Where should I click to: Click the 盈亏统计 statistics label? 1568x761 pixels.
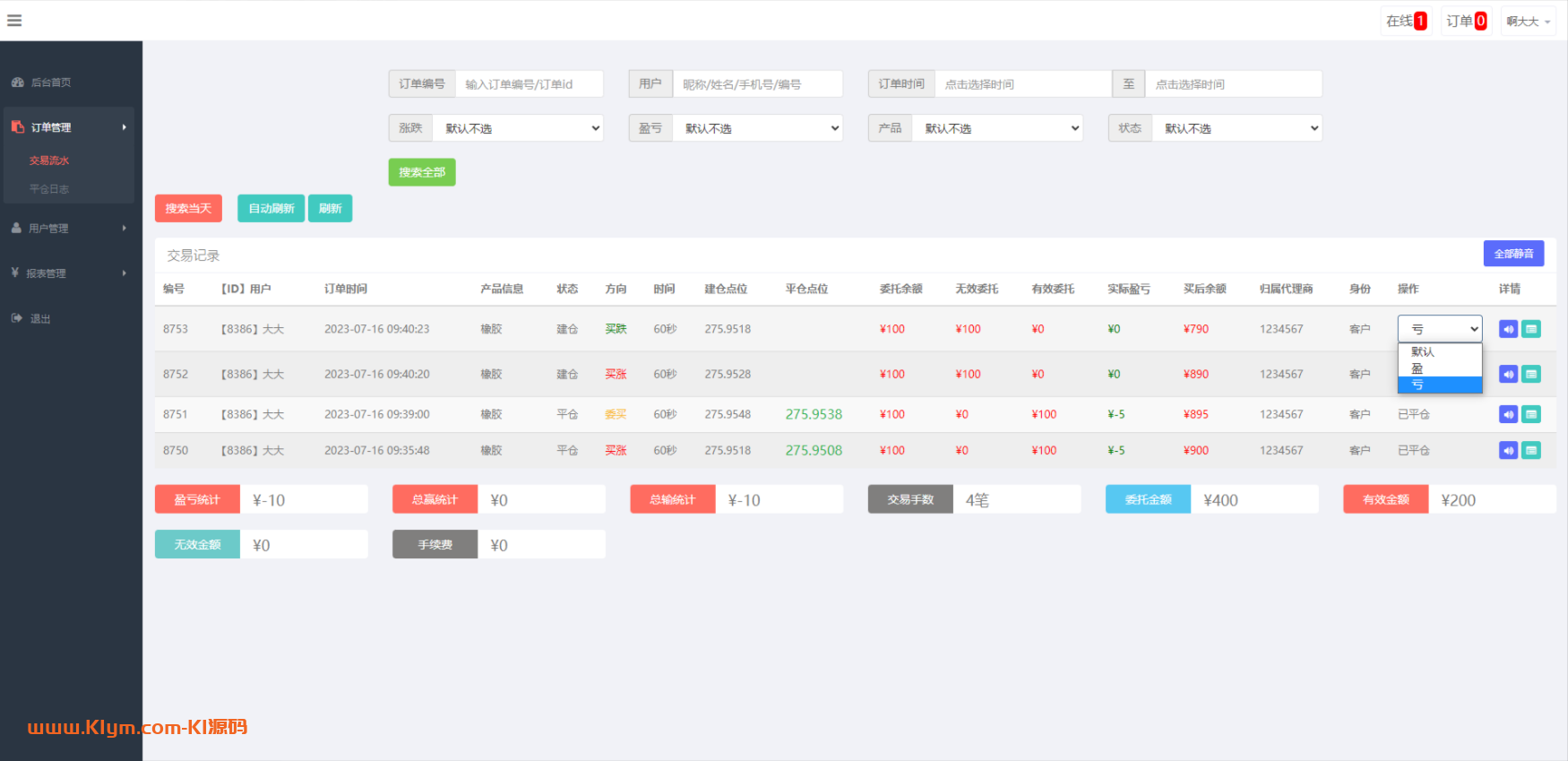pyautogui.click(x=197, y=499)
